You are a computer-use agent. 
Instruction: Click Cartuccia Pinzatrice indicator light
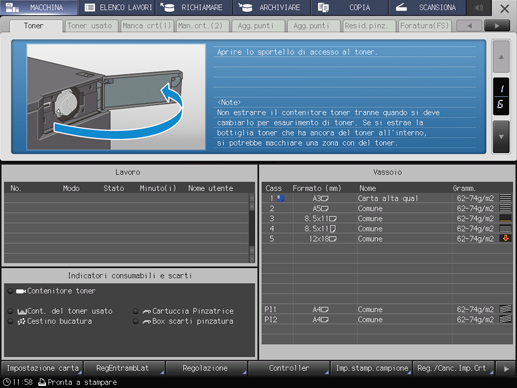tap(135, 311)
